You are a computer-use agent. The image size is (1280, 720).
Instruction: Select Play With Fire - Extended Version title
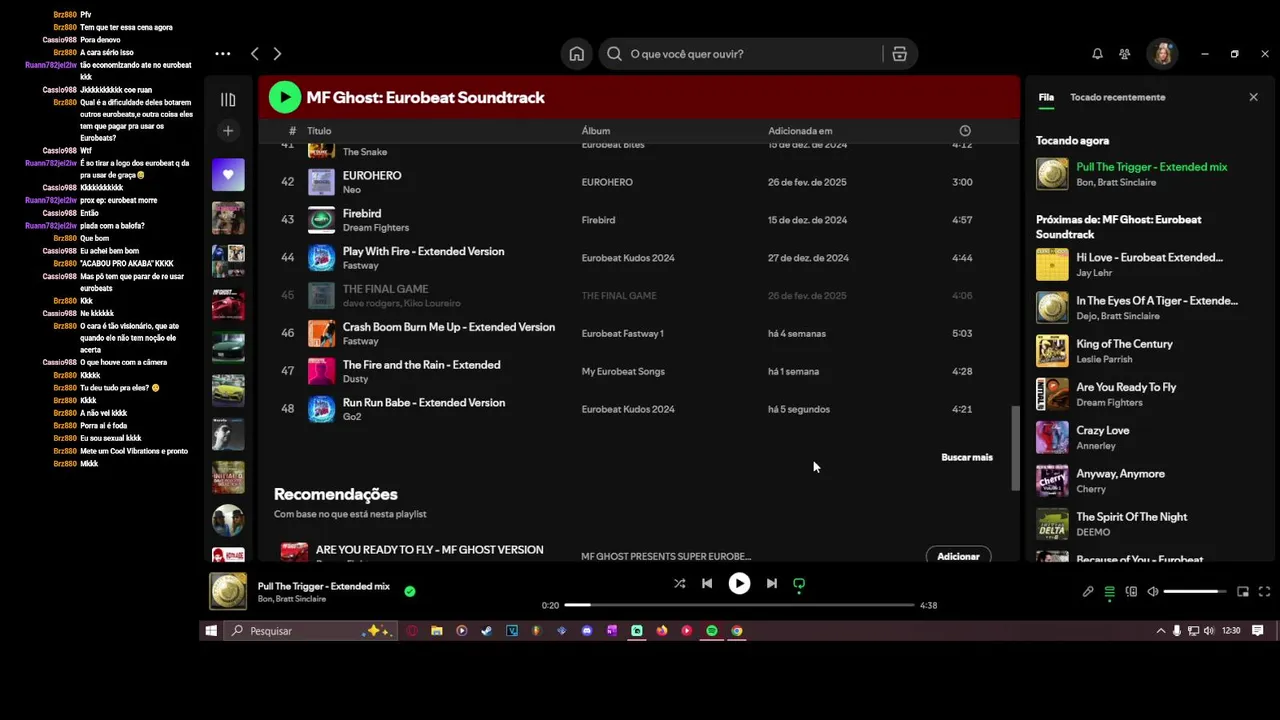423,251
